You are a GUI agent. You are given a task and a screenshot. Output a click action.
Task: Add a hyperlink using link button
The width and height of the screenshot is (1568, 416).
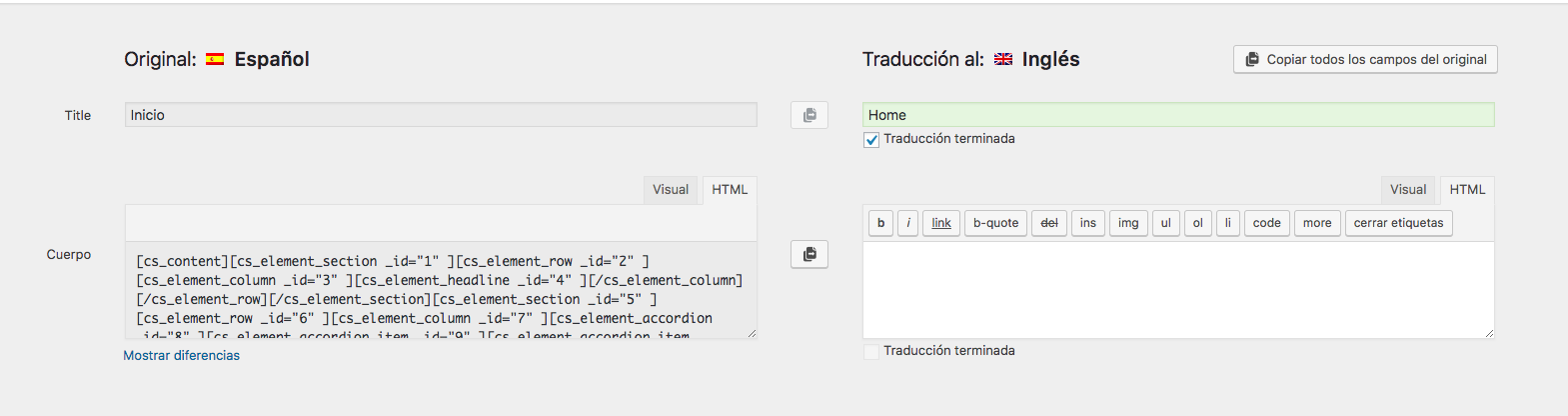coord(941,223)
